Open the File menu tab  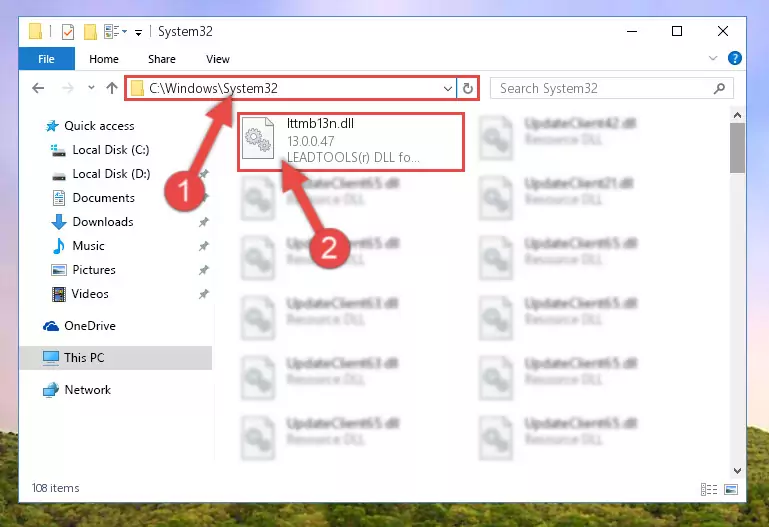(47, 59)
